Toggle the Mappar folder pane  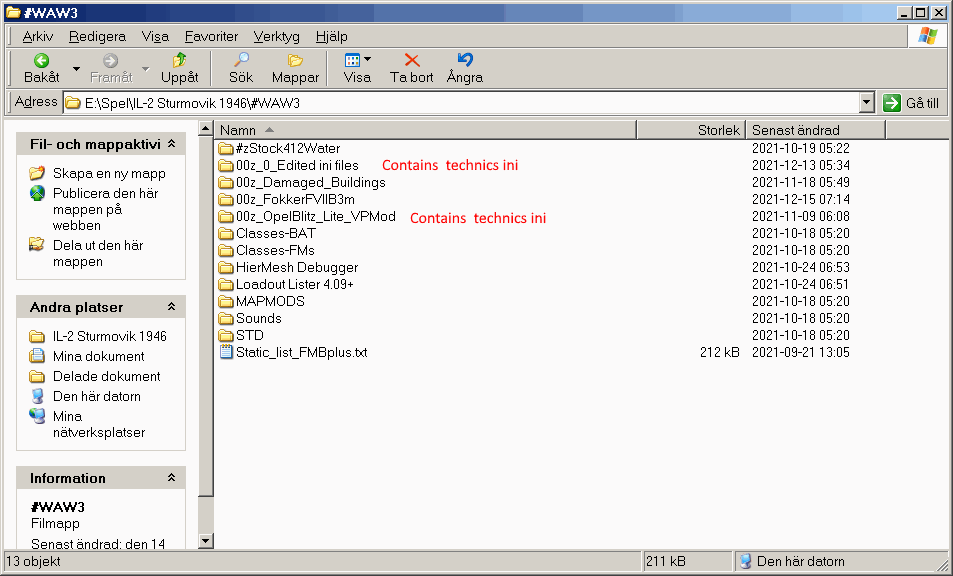(295, 67)
